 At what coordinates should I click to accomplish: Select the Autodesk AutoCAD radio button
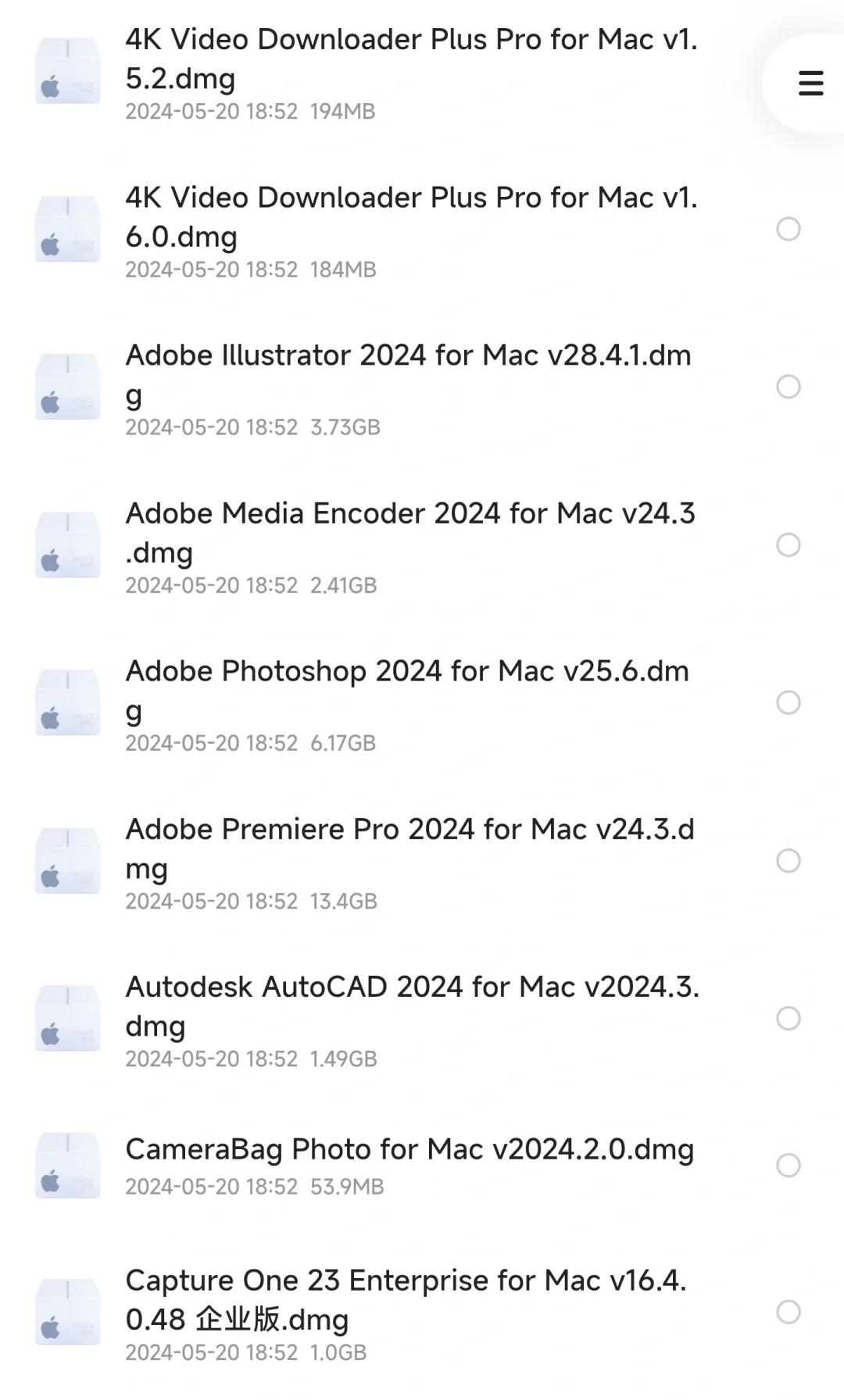788,1018
